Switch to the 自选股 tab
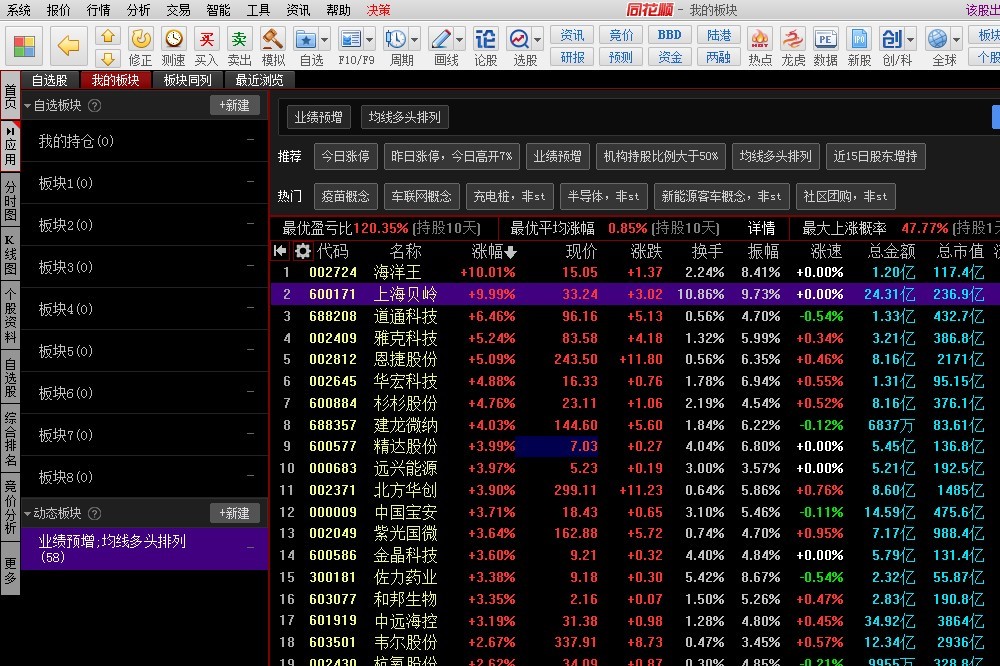This screenshot has height=666, width=1000. [49, 80]
